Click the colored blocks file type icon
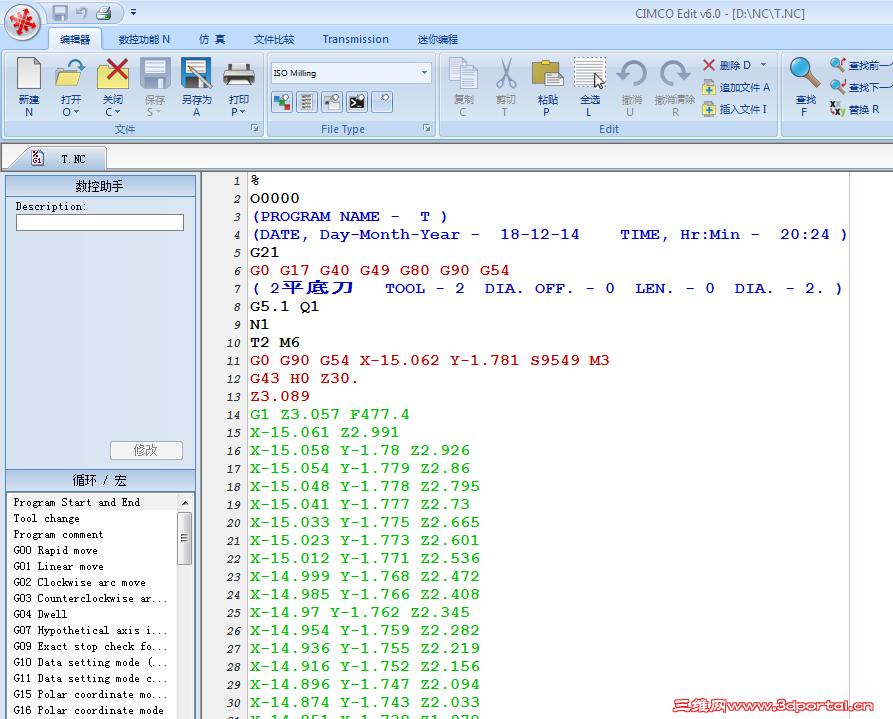The image size is (893, 719). point(282,102)
